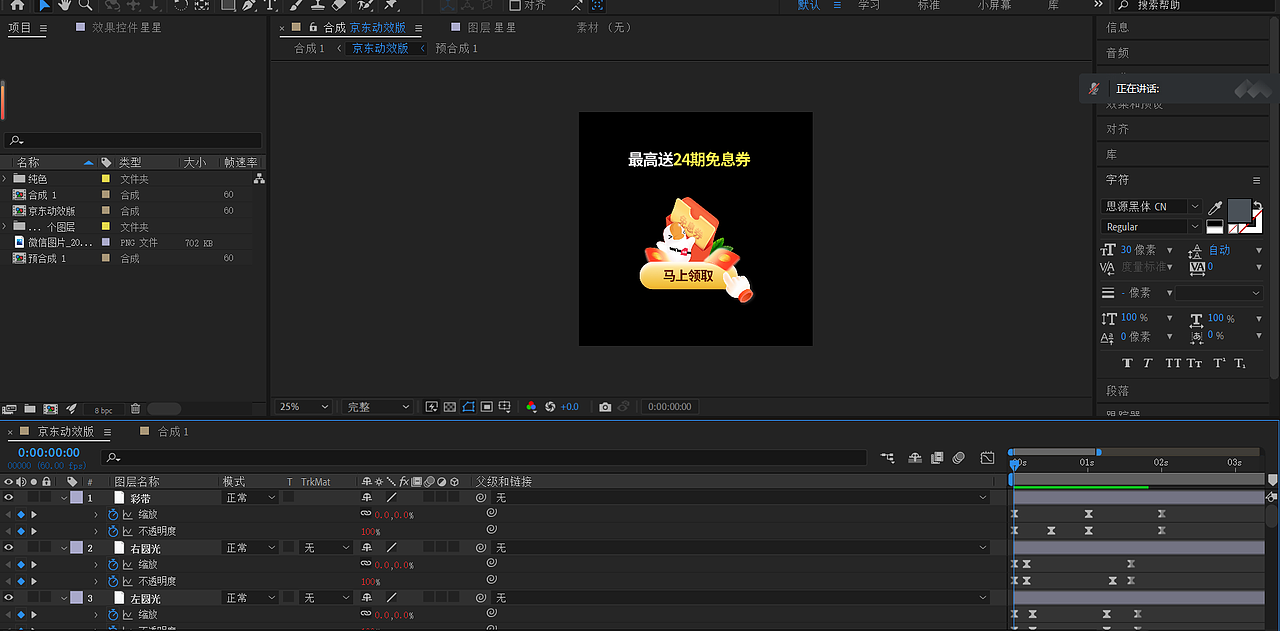Select the Zoom magnifier tool
The image size is (1280, 631).
point(86,4)
